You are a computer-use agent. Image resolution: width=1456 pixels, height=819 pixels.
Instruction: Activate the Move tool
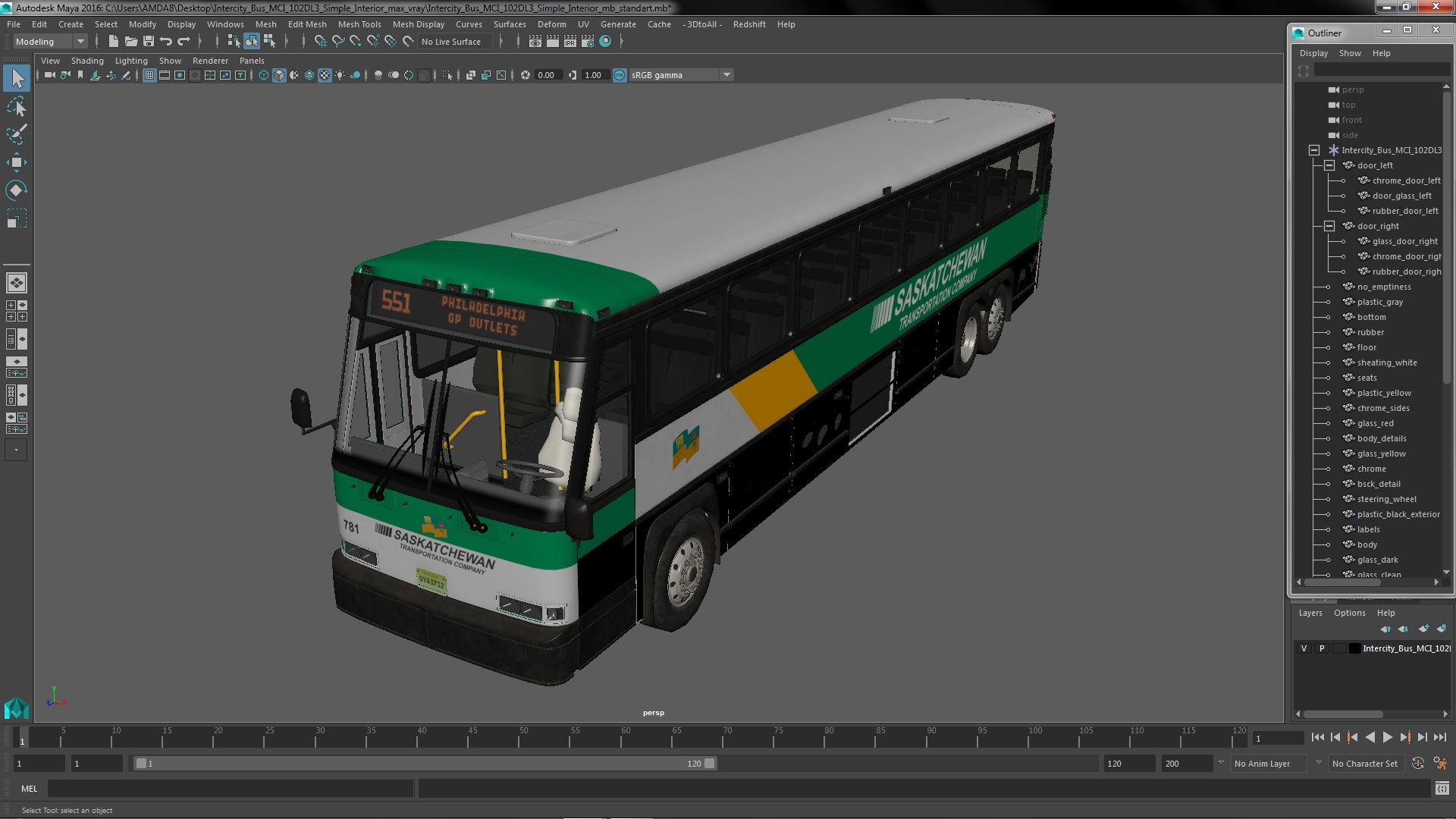17,162
